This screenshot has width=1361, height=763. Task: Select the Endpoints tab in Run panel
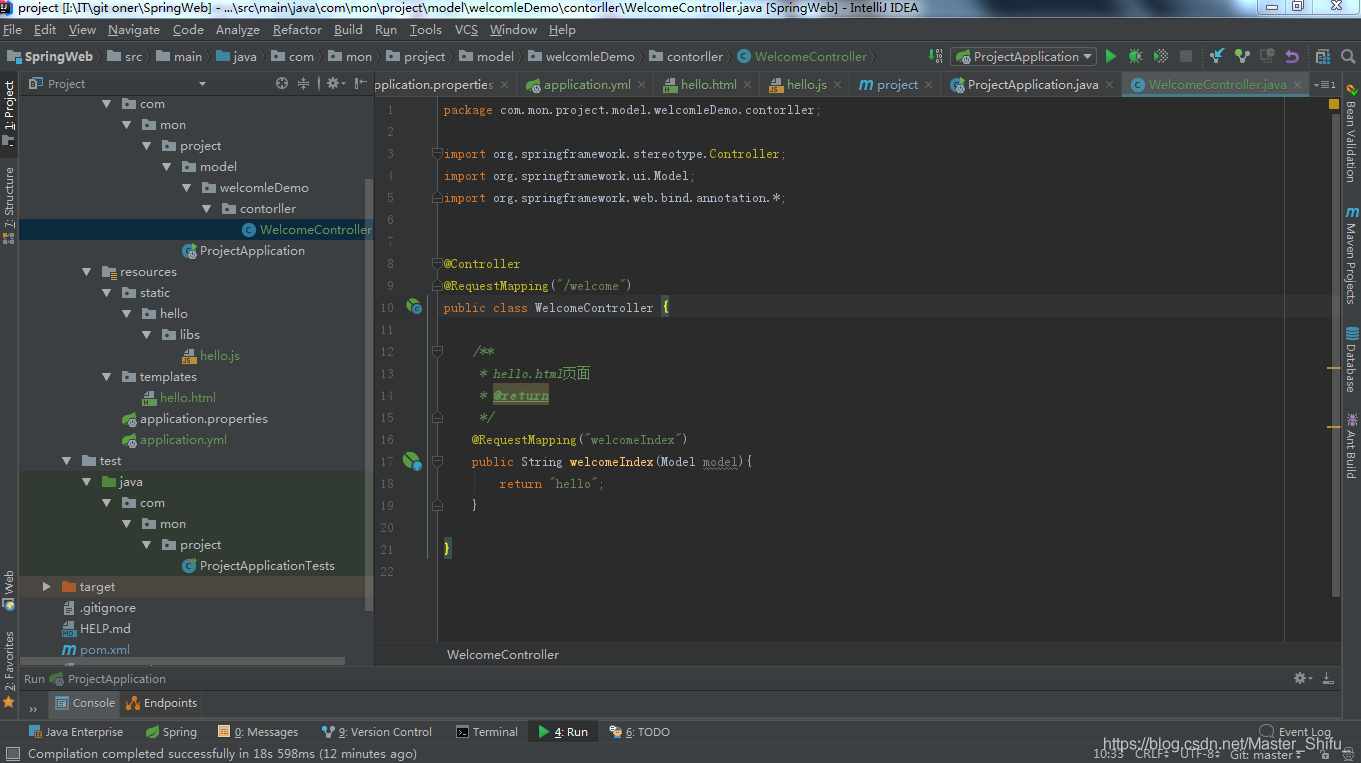click(161, 703)
